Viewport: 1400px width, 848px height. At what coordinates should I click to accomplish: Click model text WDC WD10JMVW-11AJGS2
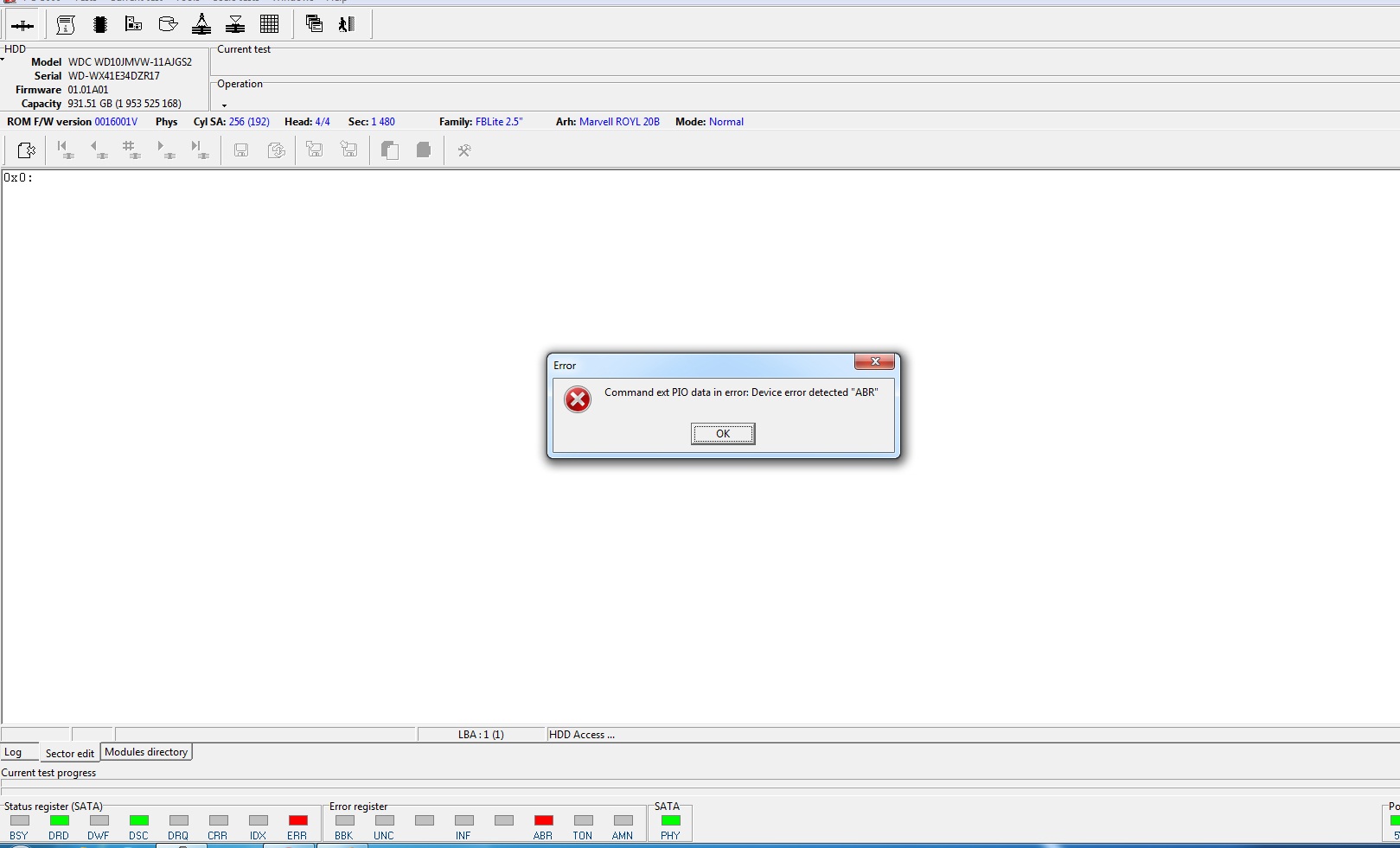[130, 62]
